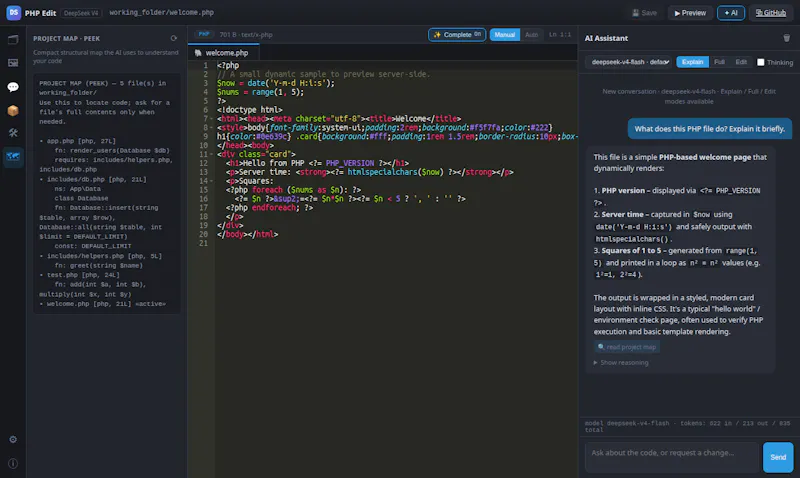800x478 pixels.
Task: Open the GitHub link
Action: (x=770, y=13)
